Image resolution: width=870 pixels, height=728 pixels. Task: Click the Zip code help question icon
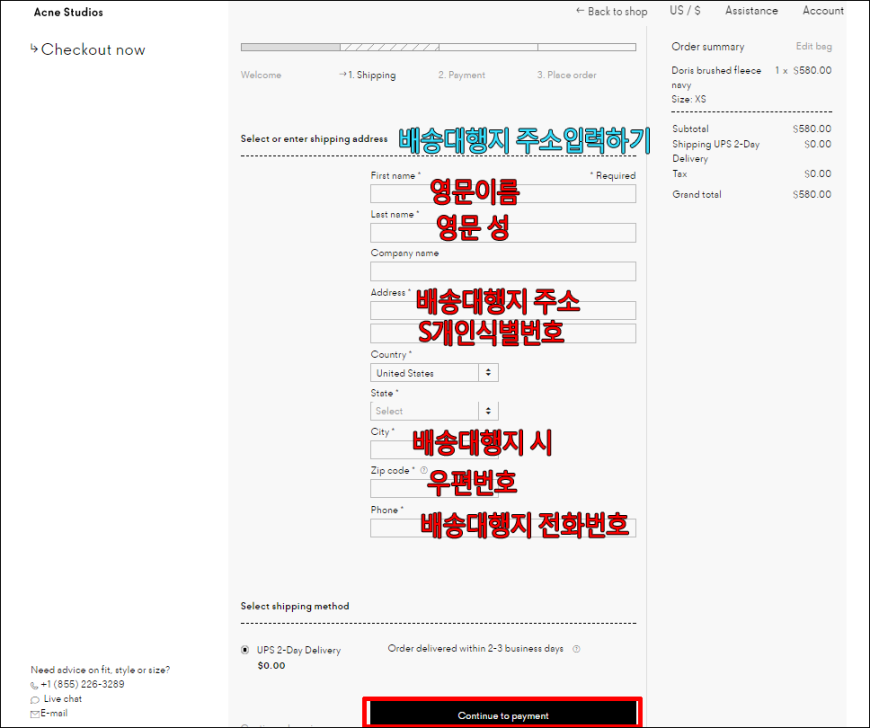click(x=424, y=470)
